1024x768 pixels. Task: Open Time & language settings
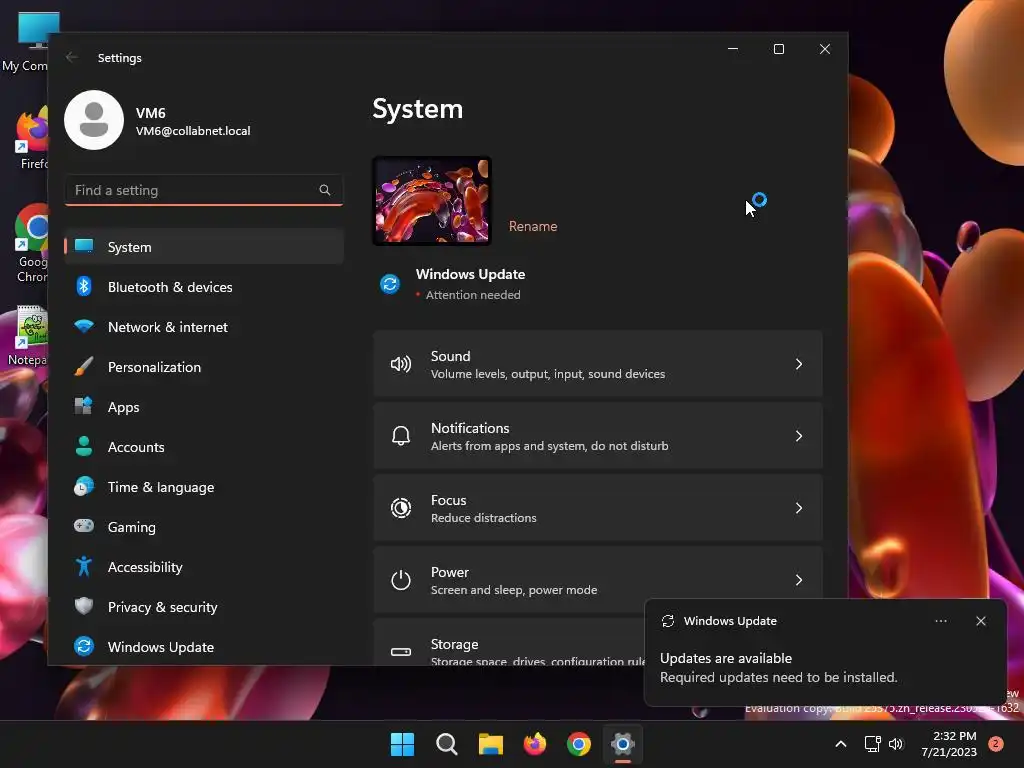pyautogui.click(x=204, y=487)
